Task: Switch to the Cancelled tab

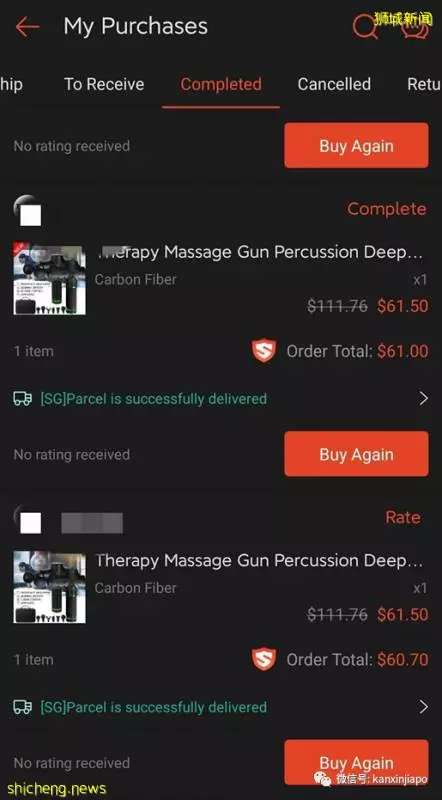Action: 334,84
